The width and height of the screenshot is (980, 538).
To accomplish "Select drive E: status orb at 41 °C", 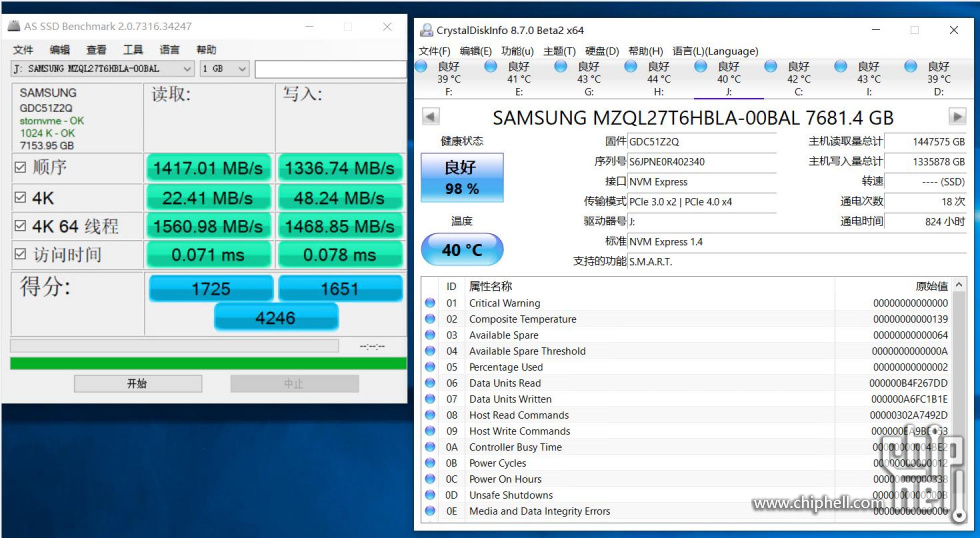I will click(491, 66).
